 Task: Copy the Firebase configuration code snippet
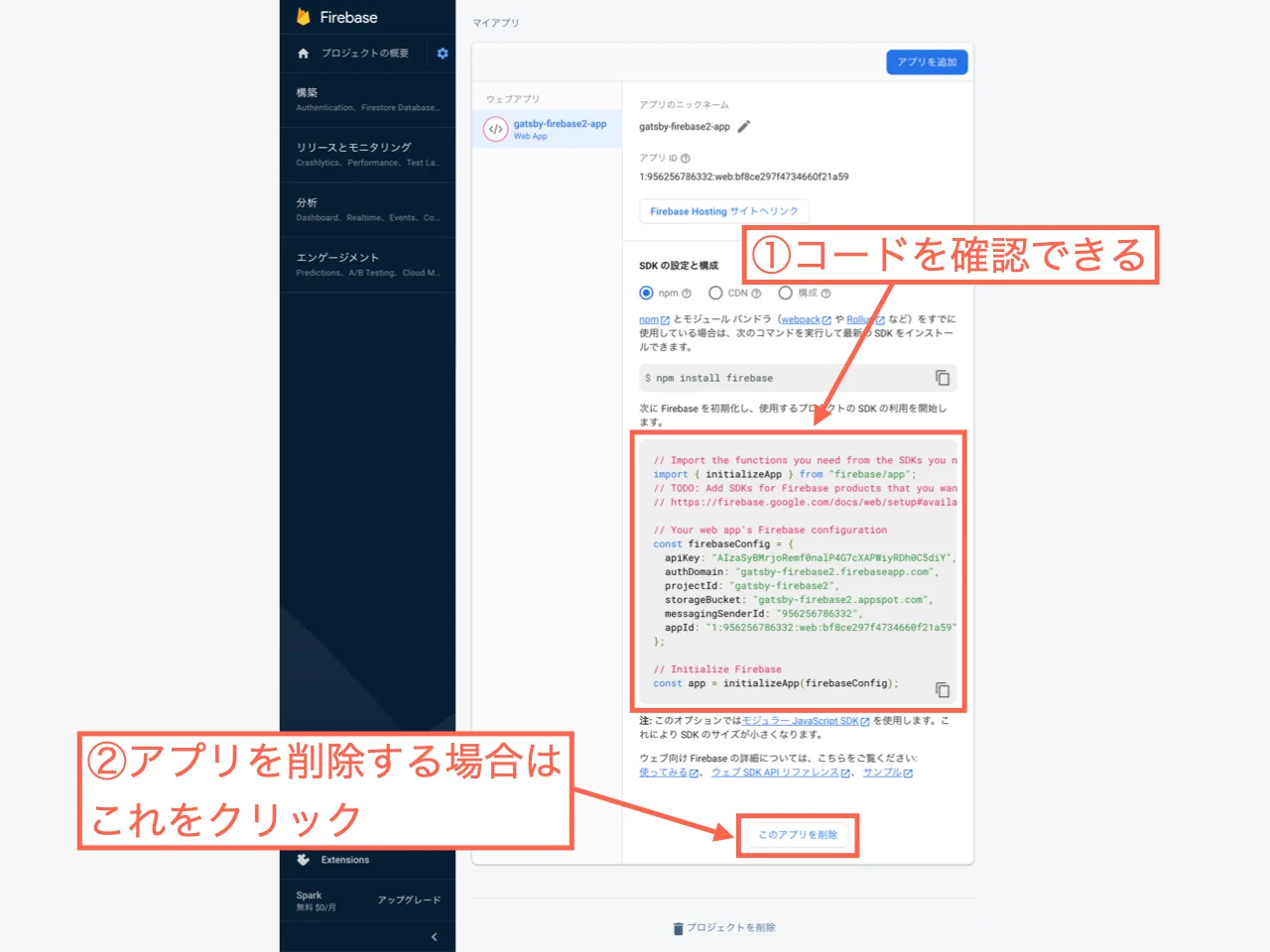tap(942, 688)
